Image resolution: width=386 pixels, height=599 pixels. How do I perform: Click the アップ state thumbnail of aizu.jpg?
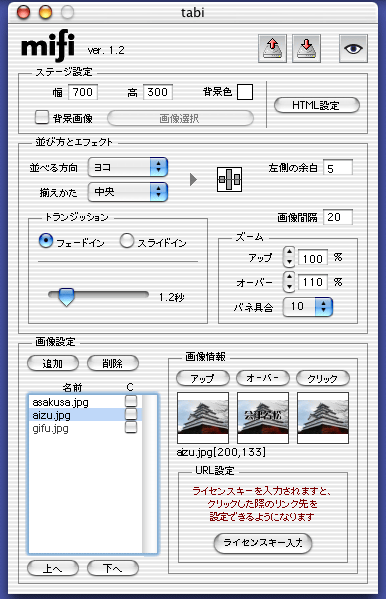coord(203,418)
